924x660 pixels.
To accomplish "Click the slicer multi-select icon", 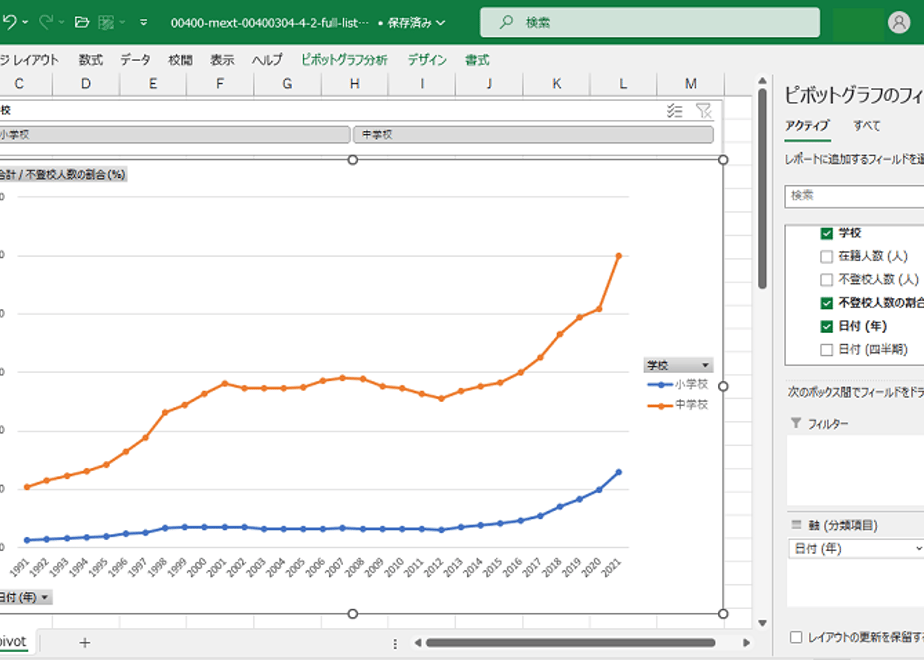I will coord(675,110).
